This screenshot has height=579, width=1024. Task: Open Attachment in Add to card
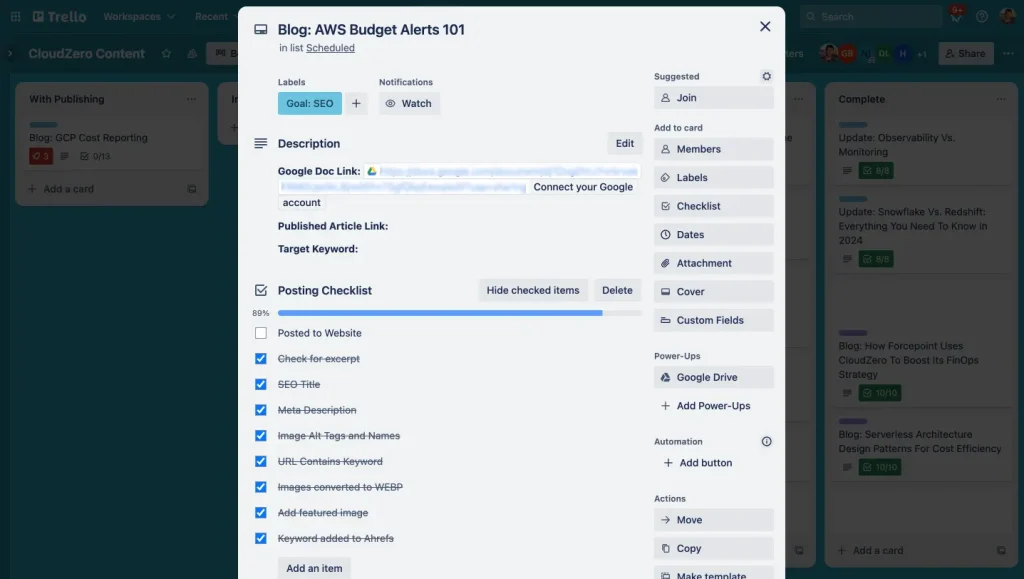tap(714, 263)
